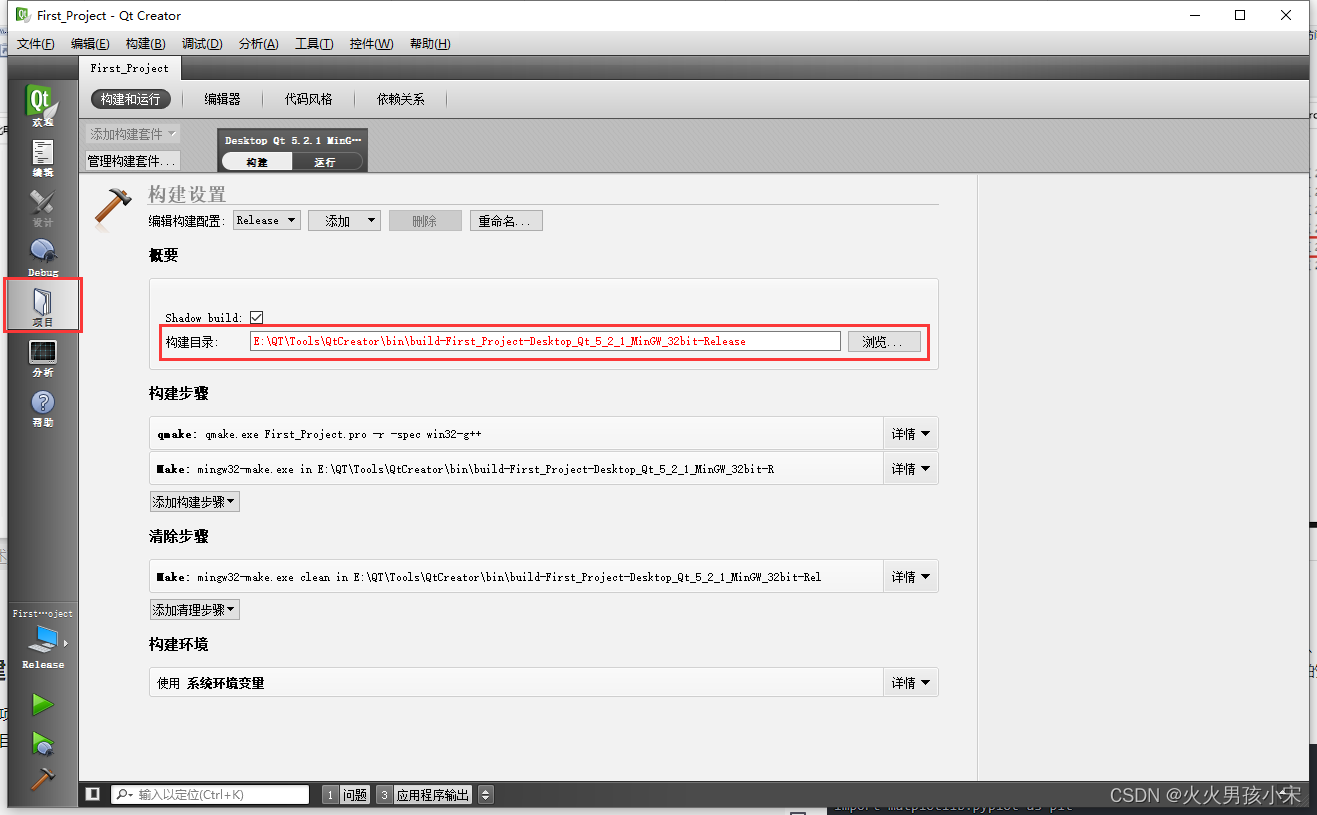Open the output pane selector arrows

(486, 794)
